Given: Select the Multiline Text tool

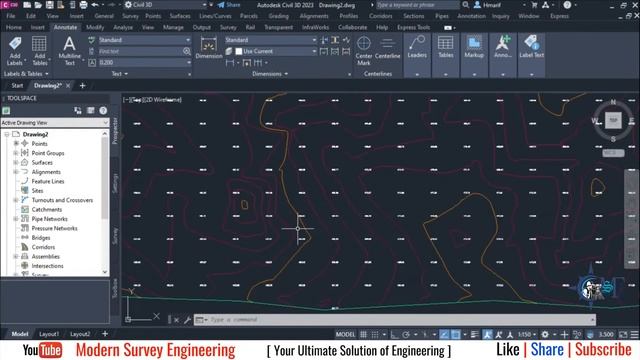Looking at the screenshot, I should [x=69, y=51].
